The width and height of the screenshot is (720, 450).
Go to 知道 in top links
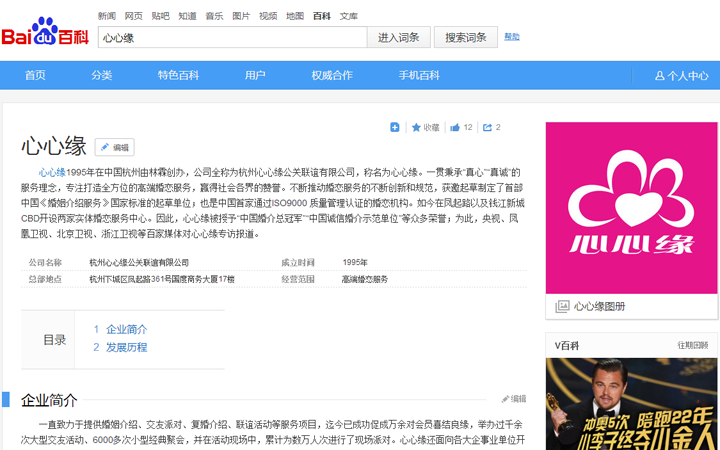187,16
